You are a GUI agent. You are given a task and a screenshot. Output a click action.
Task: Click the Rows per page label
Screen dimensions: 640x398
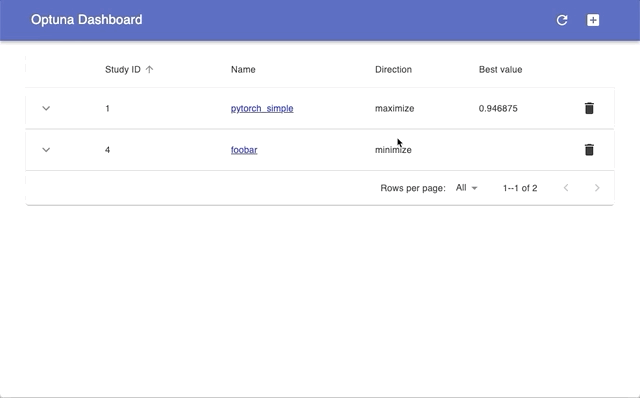tap(413, 188)
